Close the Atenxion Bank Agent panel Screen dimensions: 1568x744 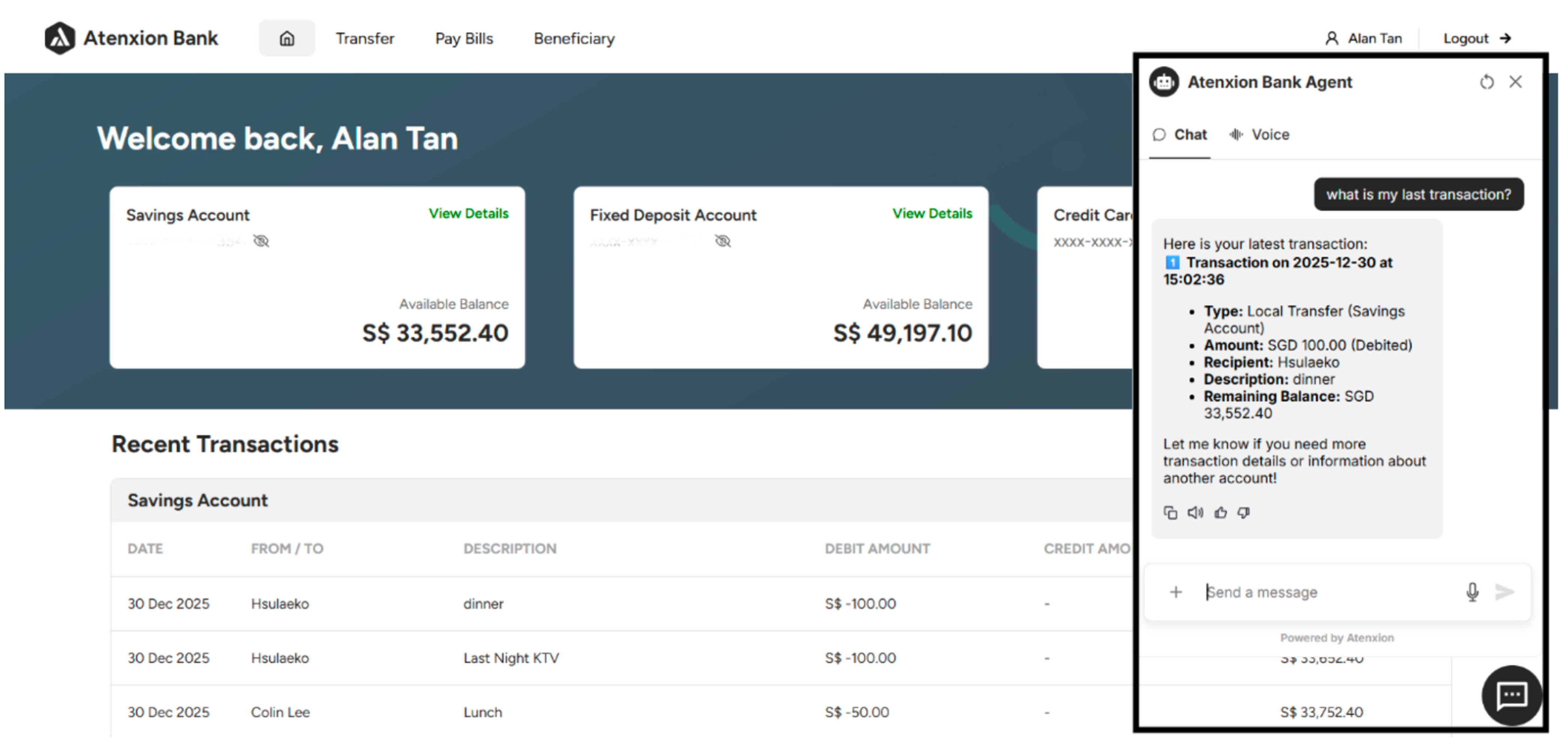click(x=1515, y=82)
